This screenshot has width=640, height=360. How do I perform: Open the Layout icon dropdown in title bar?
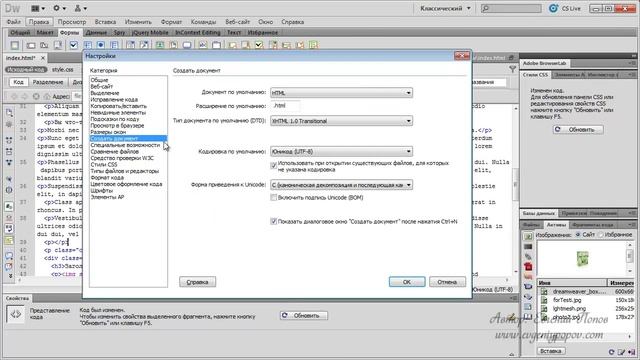click(38, 8)
